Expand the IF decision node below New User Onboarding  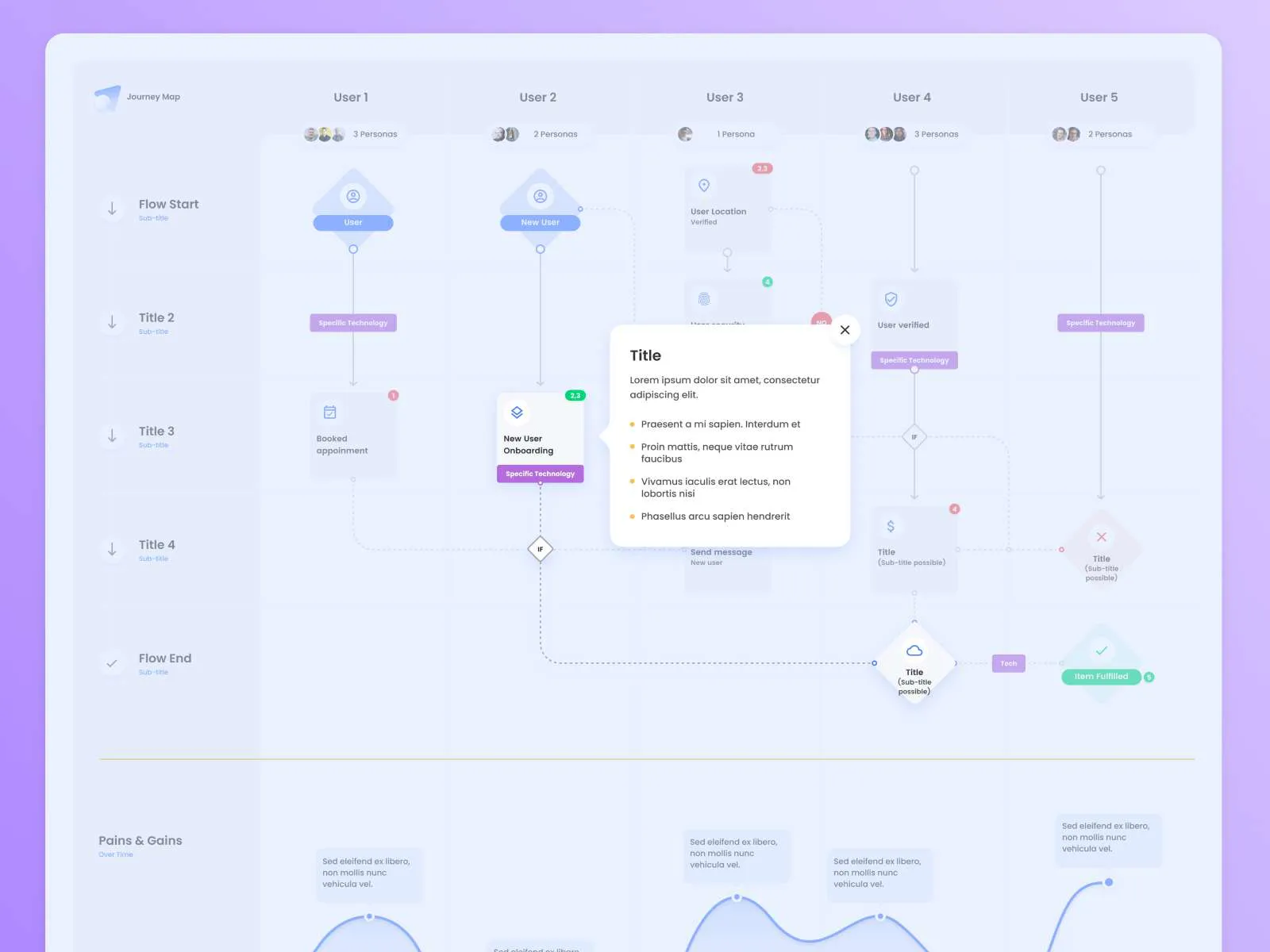coord(541,549)
